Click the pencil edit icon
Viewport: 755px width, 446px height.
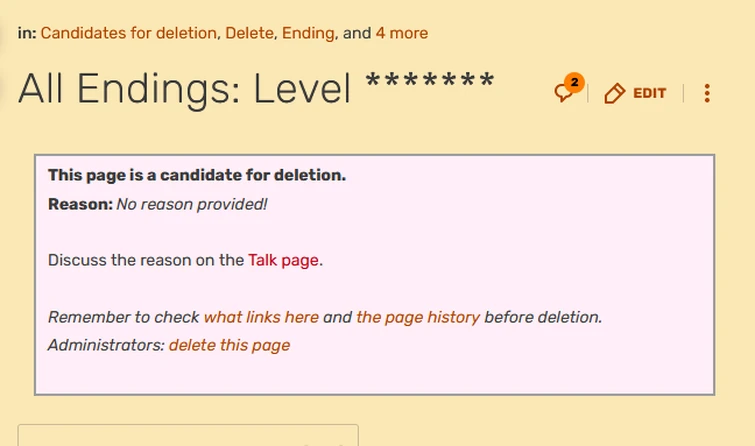click(x=615, y=94)
